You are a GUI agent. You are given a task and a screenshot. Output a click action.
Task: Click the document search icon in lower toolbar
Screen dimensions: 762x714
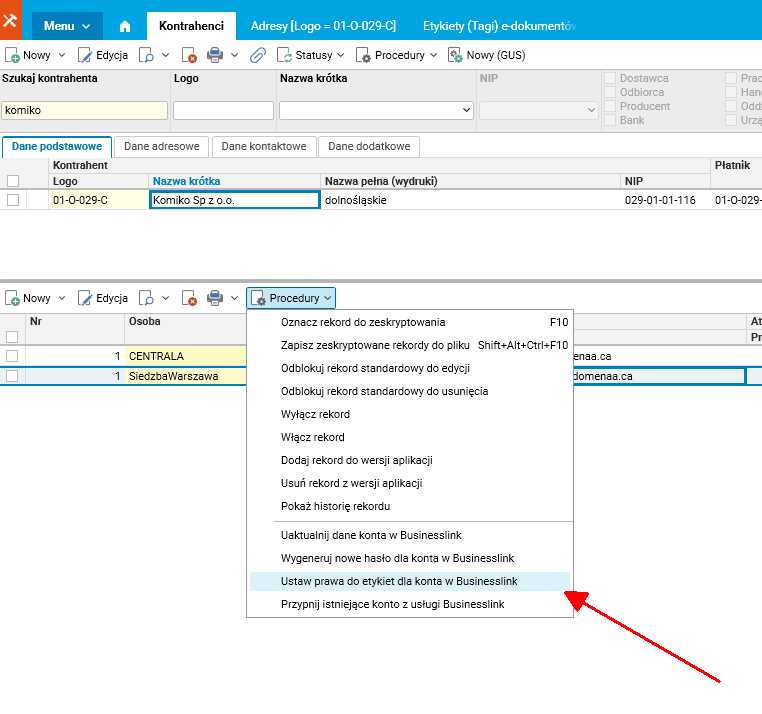(x=146, y=298)
